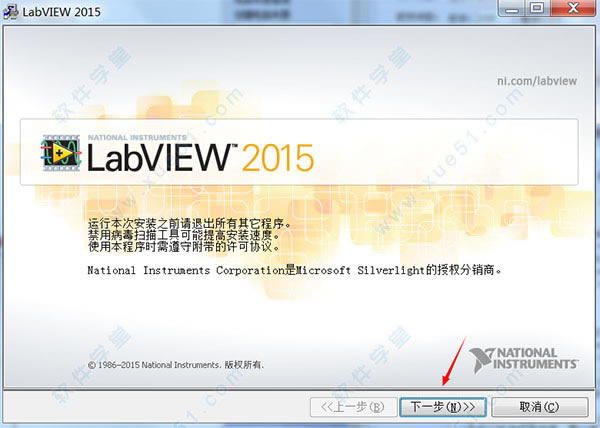Maximize the LabVIEW 2015 installer window
This screenshot has width=600, height=428.
(538, 8)
